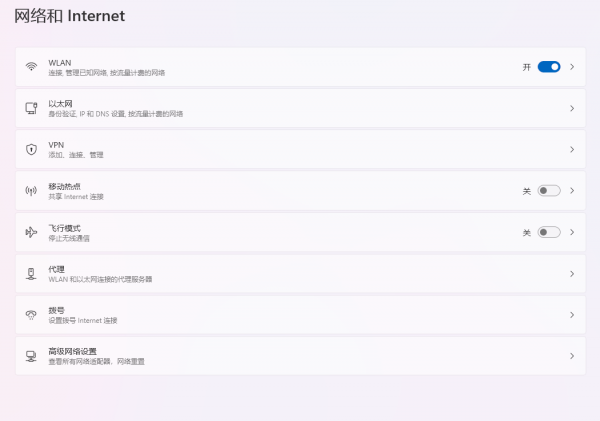Viewport: 600px width, 421px height.
Task: Click the WLAN Wi-Fi icon
Action: click(31, 67)
